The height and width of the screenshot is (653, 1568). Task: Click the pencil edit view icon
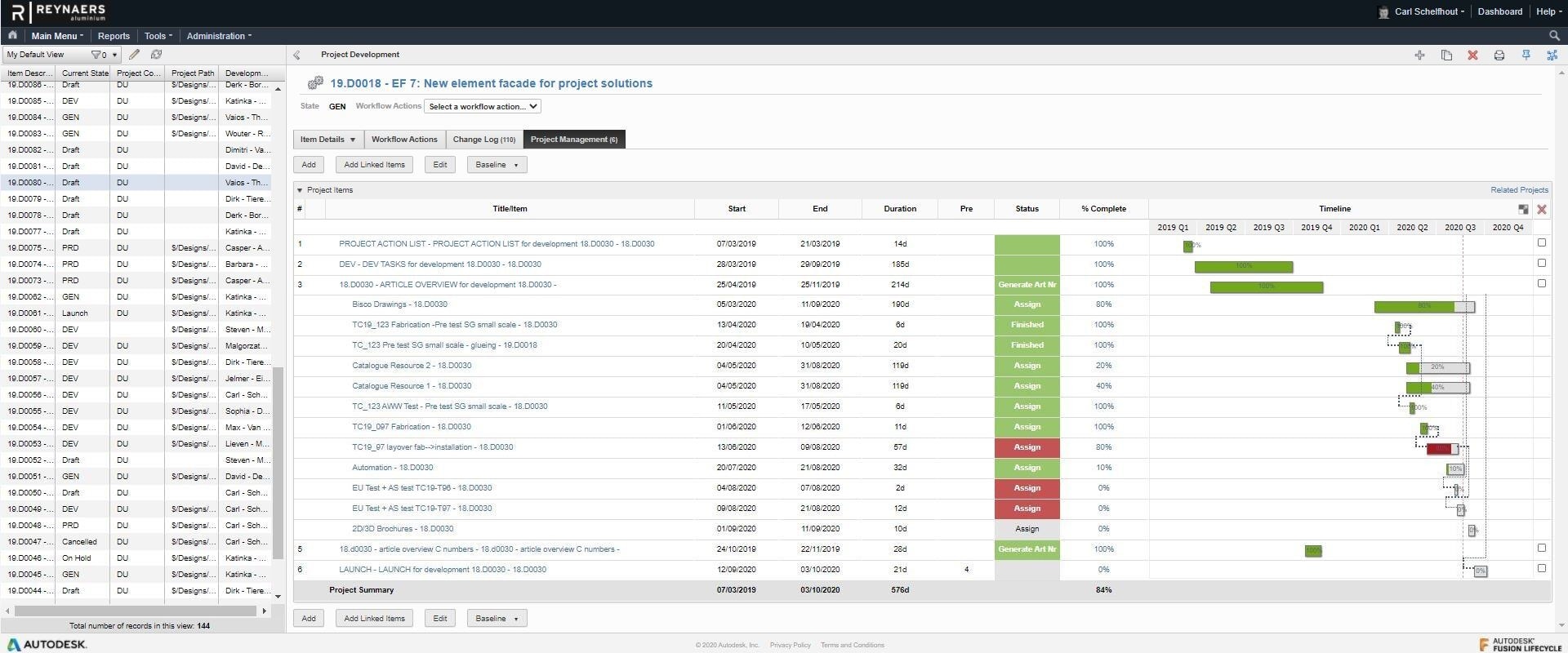coord(134,55)
